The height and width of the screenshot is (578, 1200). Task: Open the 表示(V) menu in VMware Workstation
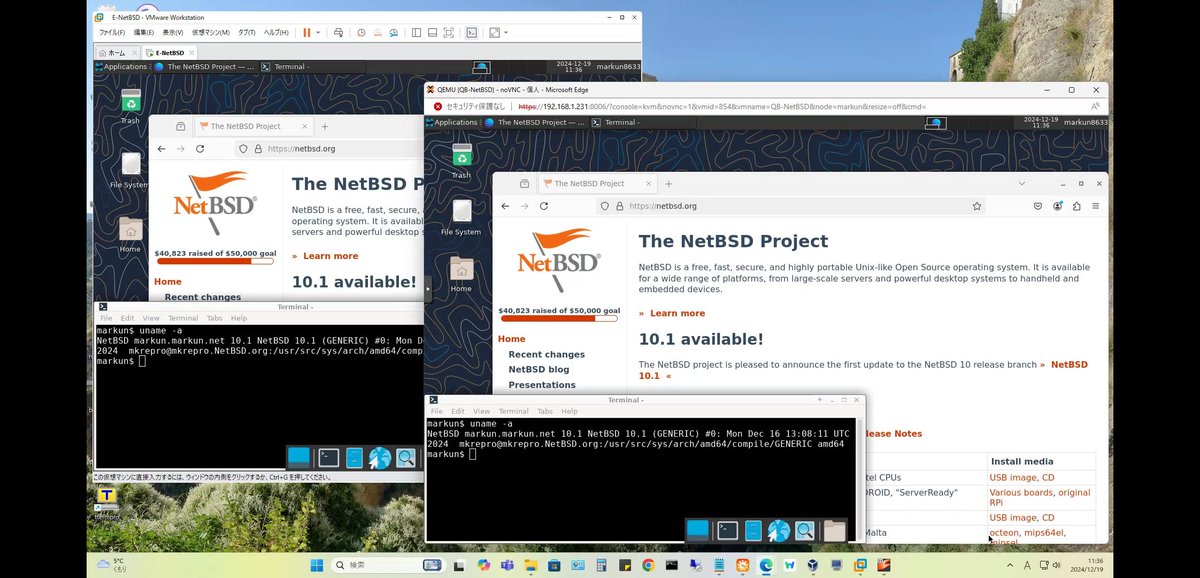coord(174,32)
